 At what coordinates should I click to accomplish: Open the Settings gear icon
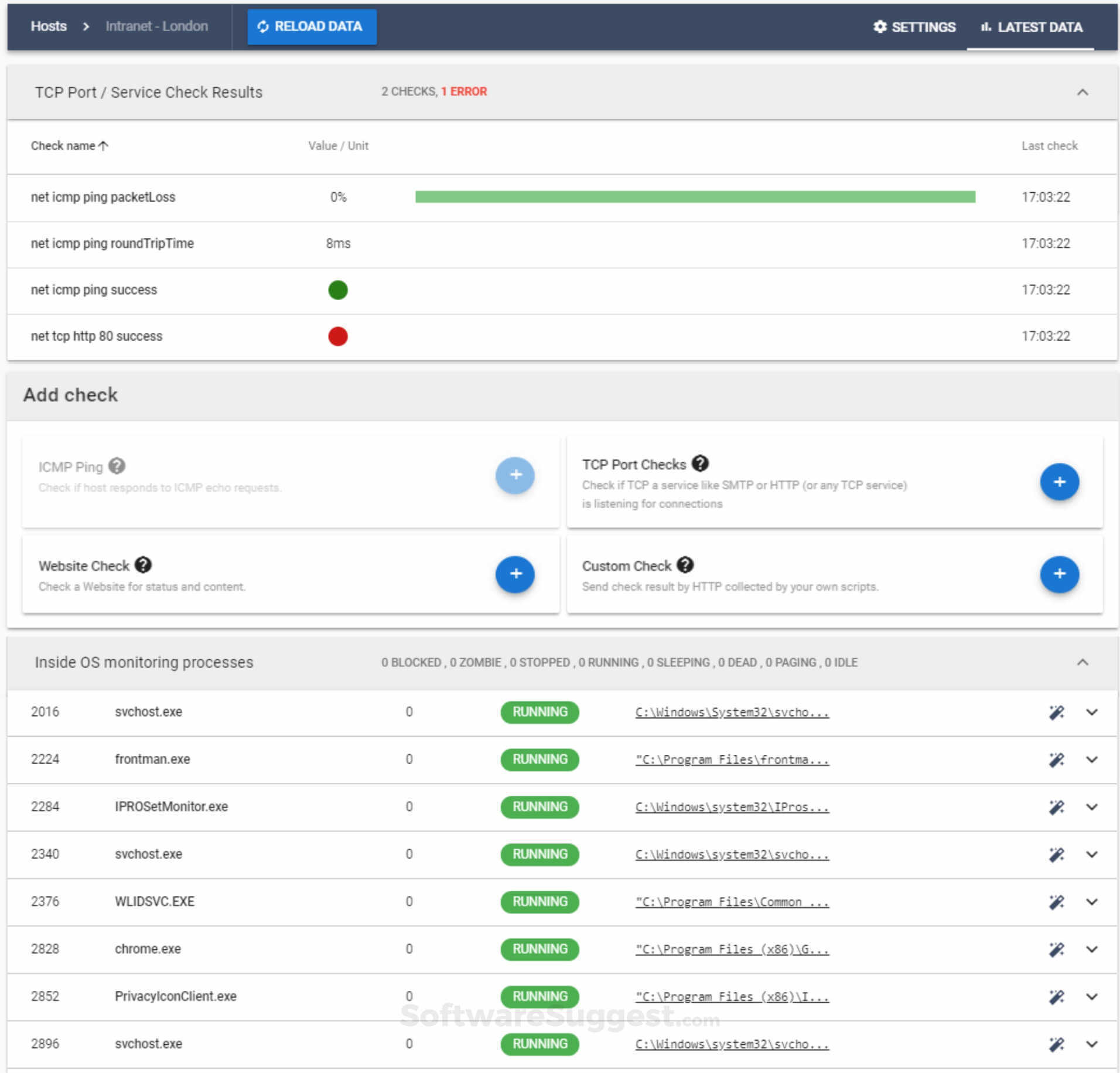(x=880, y=26)
